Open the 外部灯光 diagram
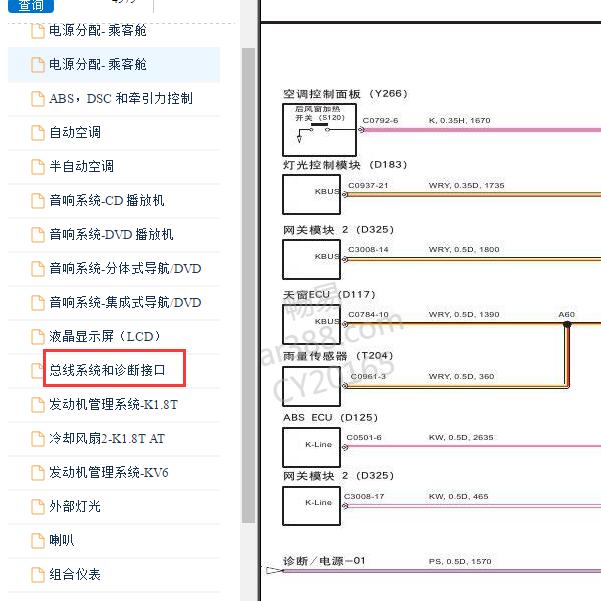Image resolution: width=601 pixels, height=601 pixels. (x=75, y=506)
